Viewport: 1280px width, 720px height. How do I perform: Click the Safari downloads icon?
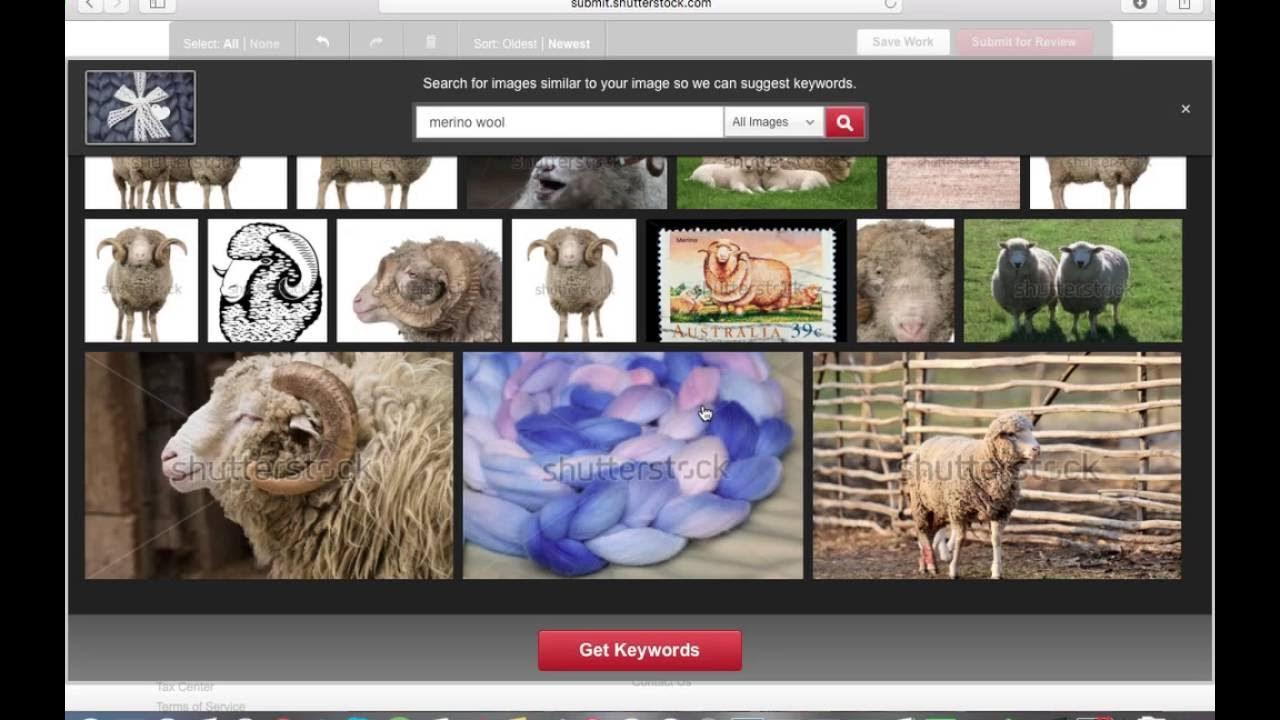(x=1139, y=5)
